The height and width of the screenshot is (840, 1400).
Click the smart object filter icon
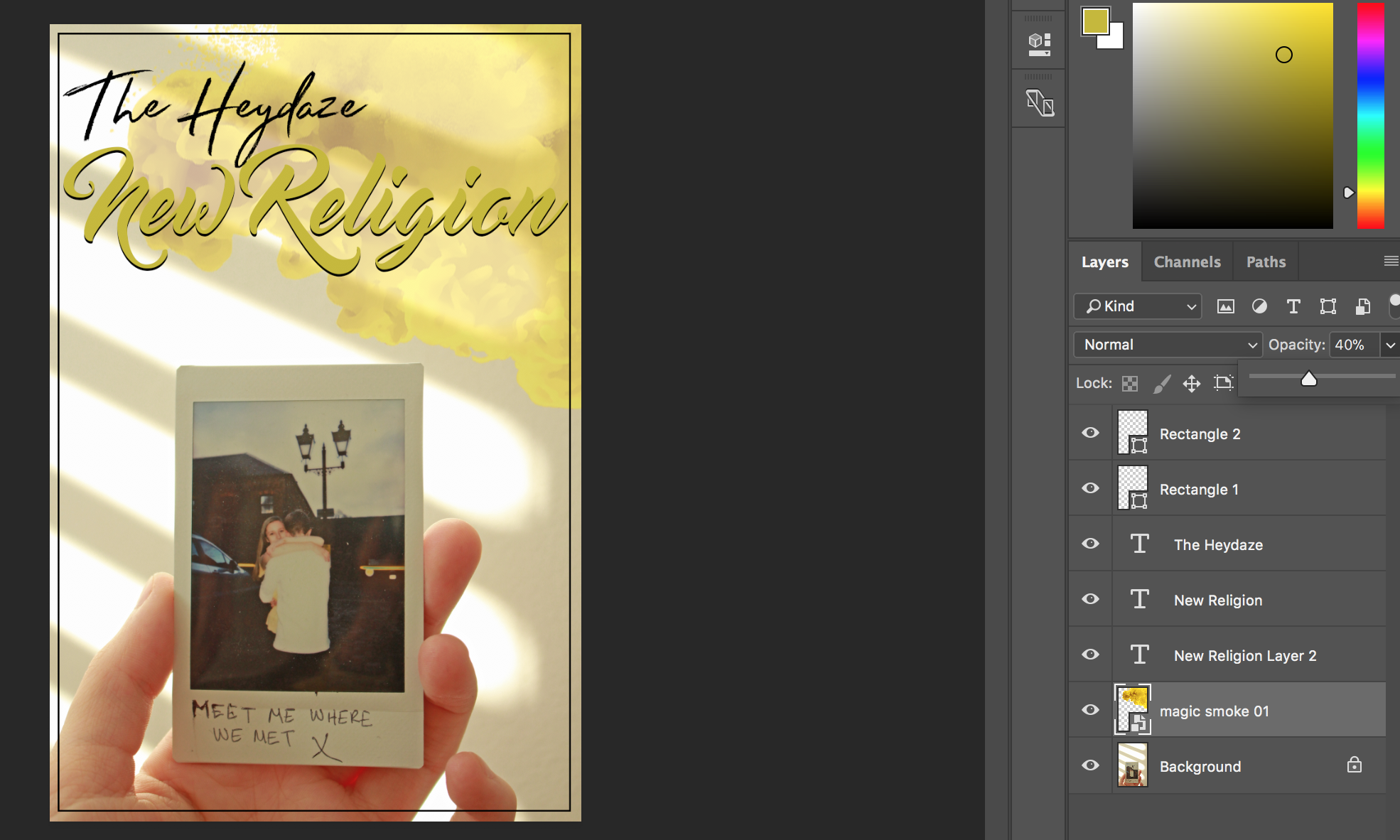tap(1362, 306)
